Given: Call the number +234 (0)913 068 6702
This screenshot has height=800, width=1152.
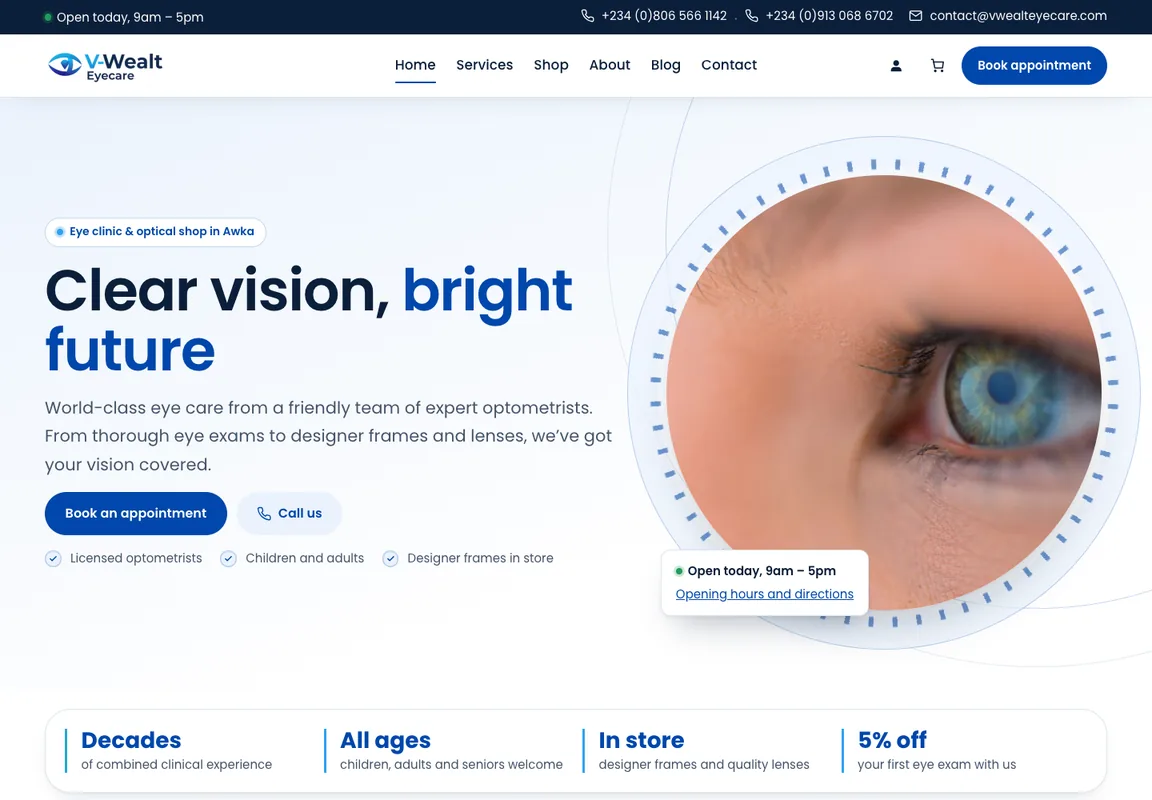Looking at the screenshot, I should (829, 15).
